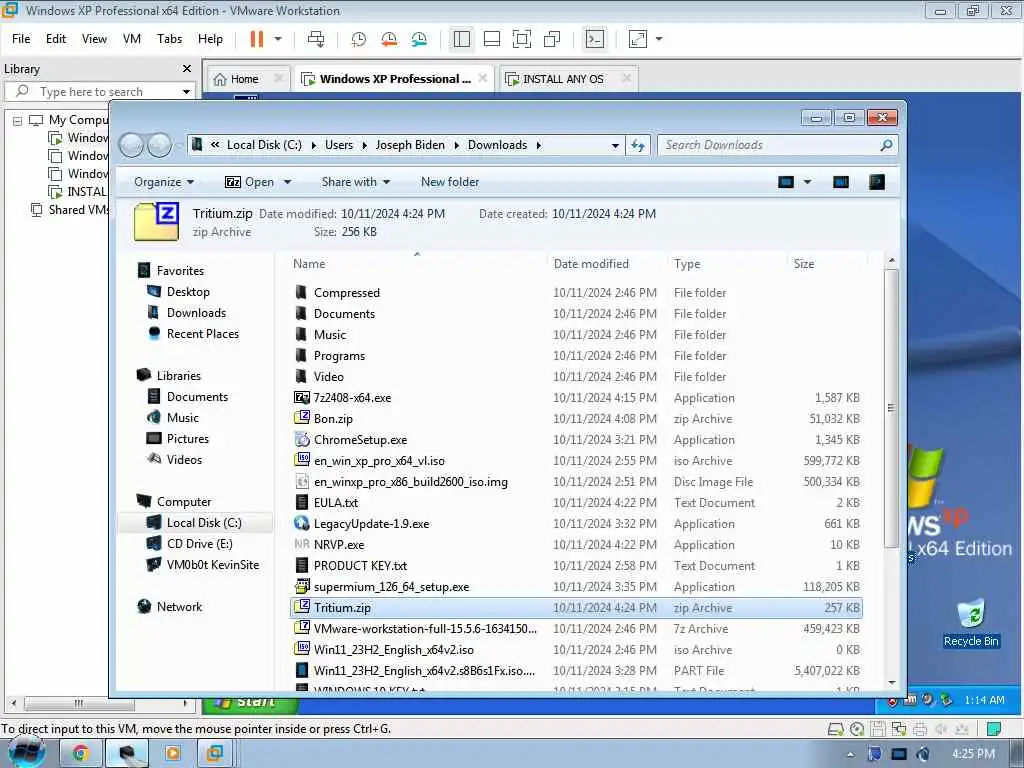1024x768 pixels.
Task: Toggle the preview pane icon
Action: (841, 182)
